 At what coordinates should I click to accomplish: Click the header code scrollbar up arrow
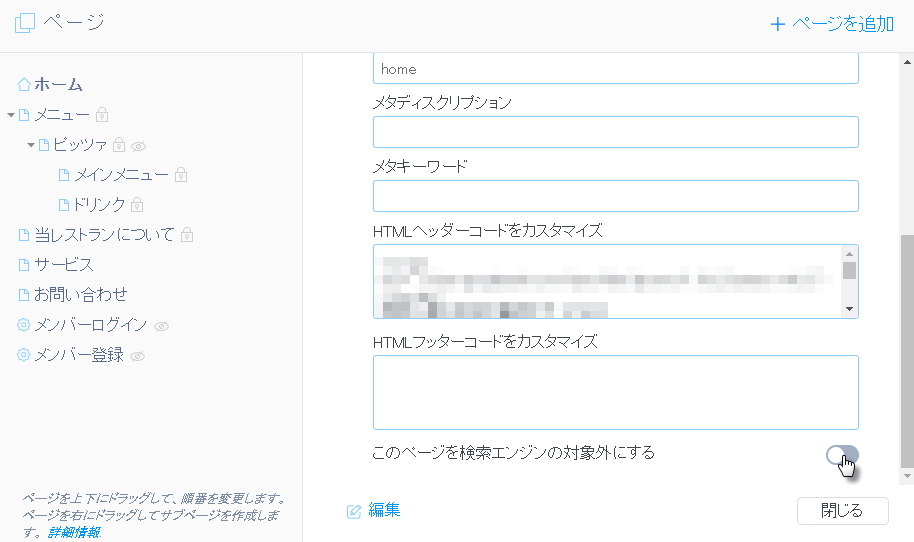849,254
